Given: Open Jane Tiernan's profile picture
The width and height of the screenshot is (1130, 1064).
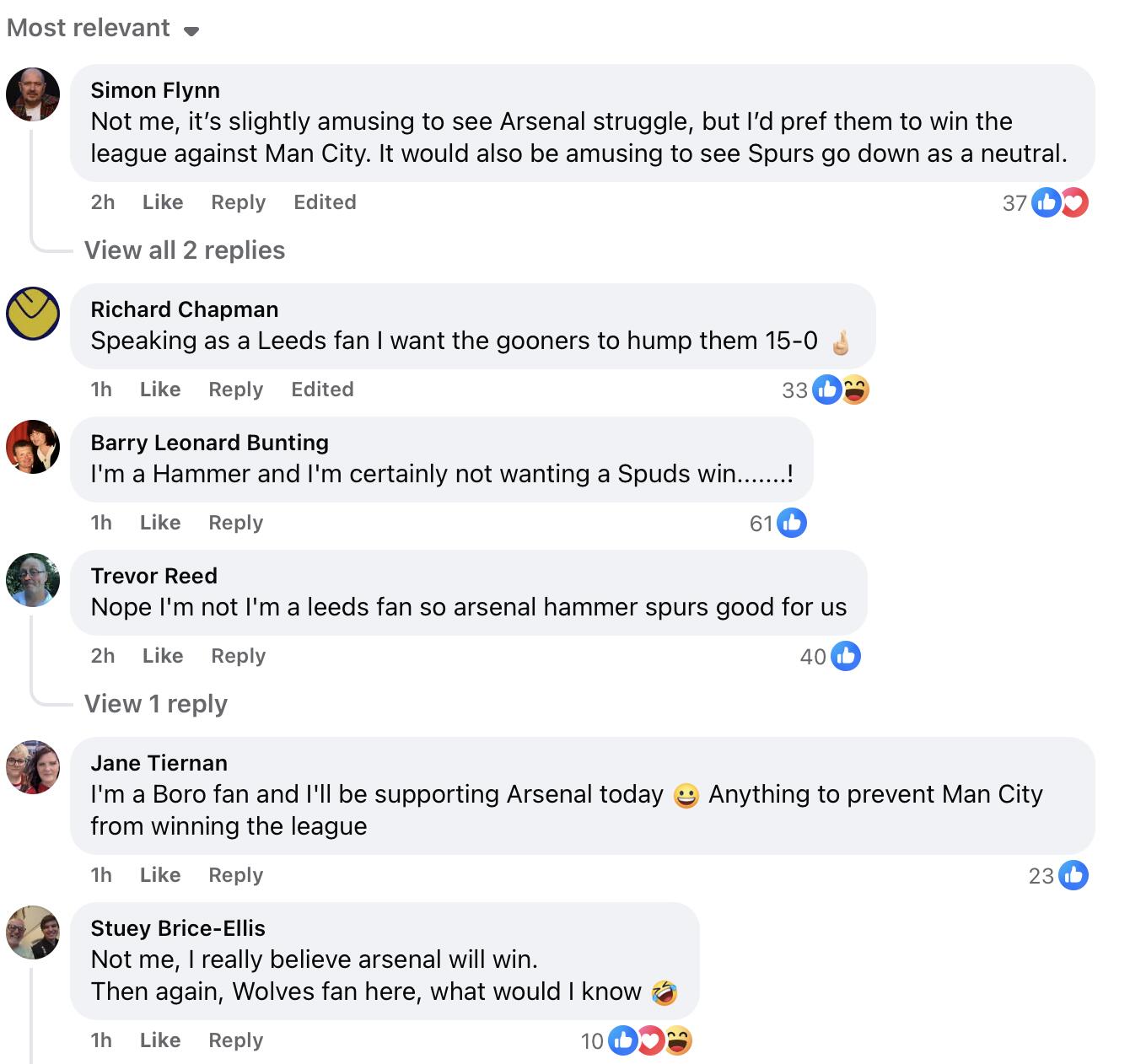Looking at the screenshot, I should [x=33, y=767].
